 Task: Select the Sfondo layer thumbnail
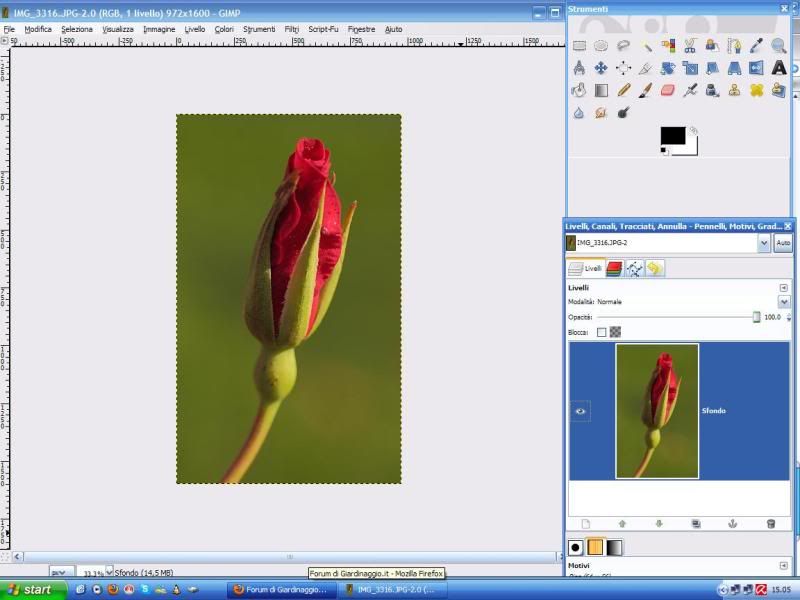pyautogui.click(x=657, y=411)
